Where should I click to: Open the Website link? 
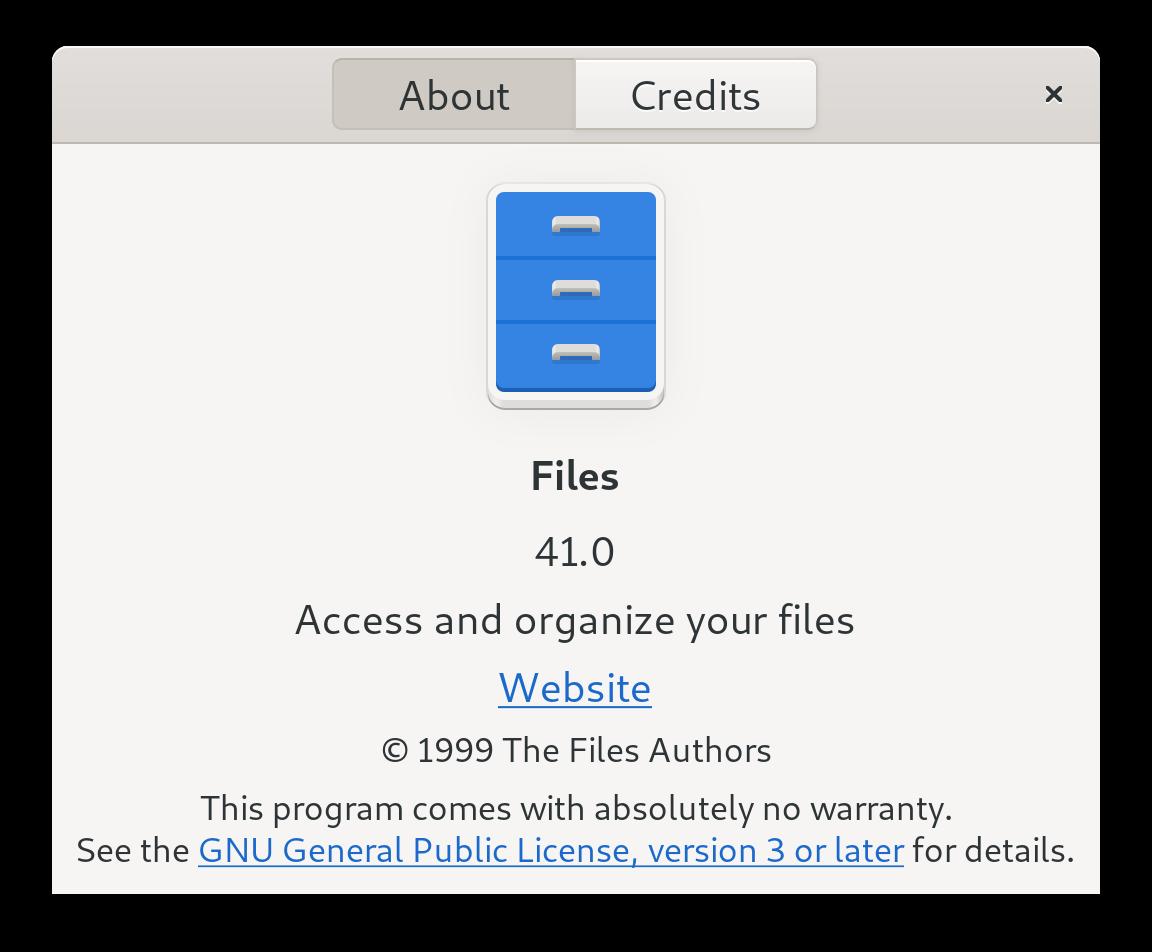(x=575, y=688)
